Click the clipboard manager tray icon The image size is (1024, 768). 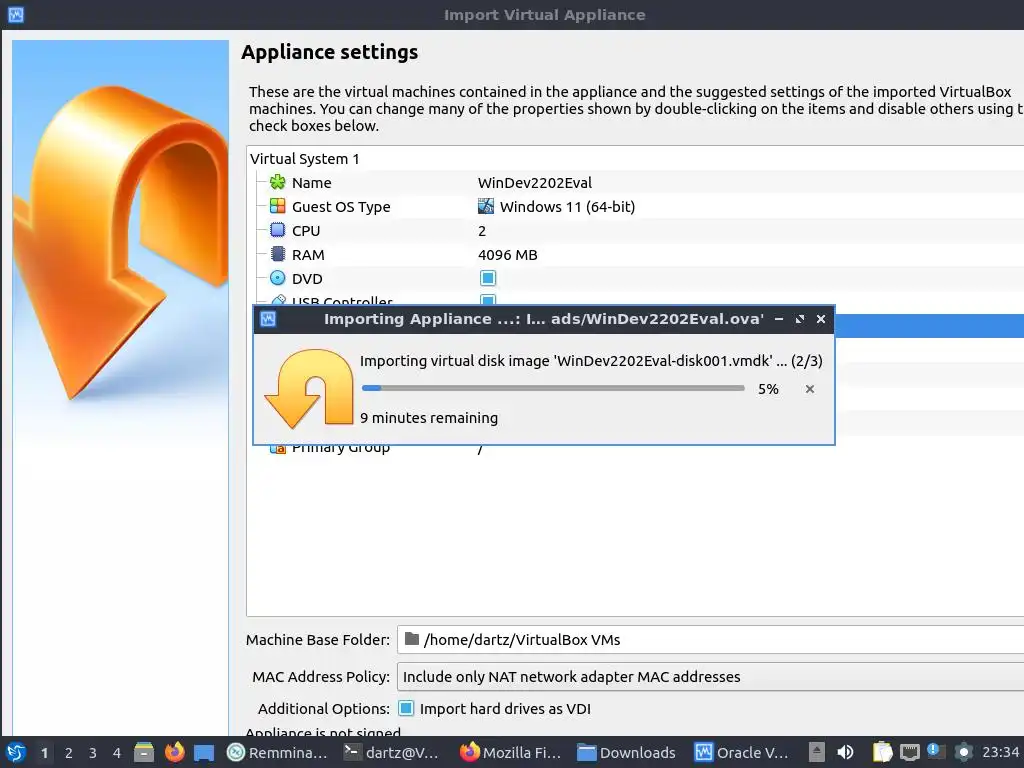point(882,752)
